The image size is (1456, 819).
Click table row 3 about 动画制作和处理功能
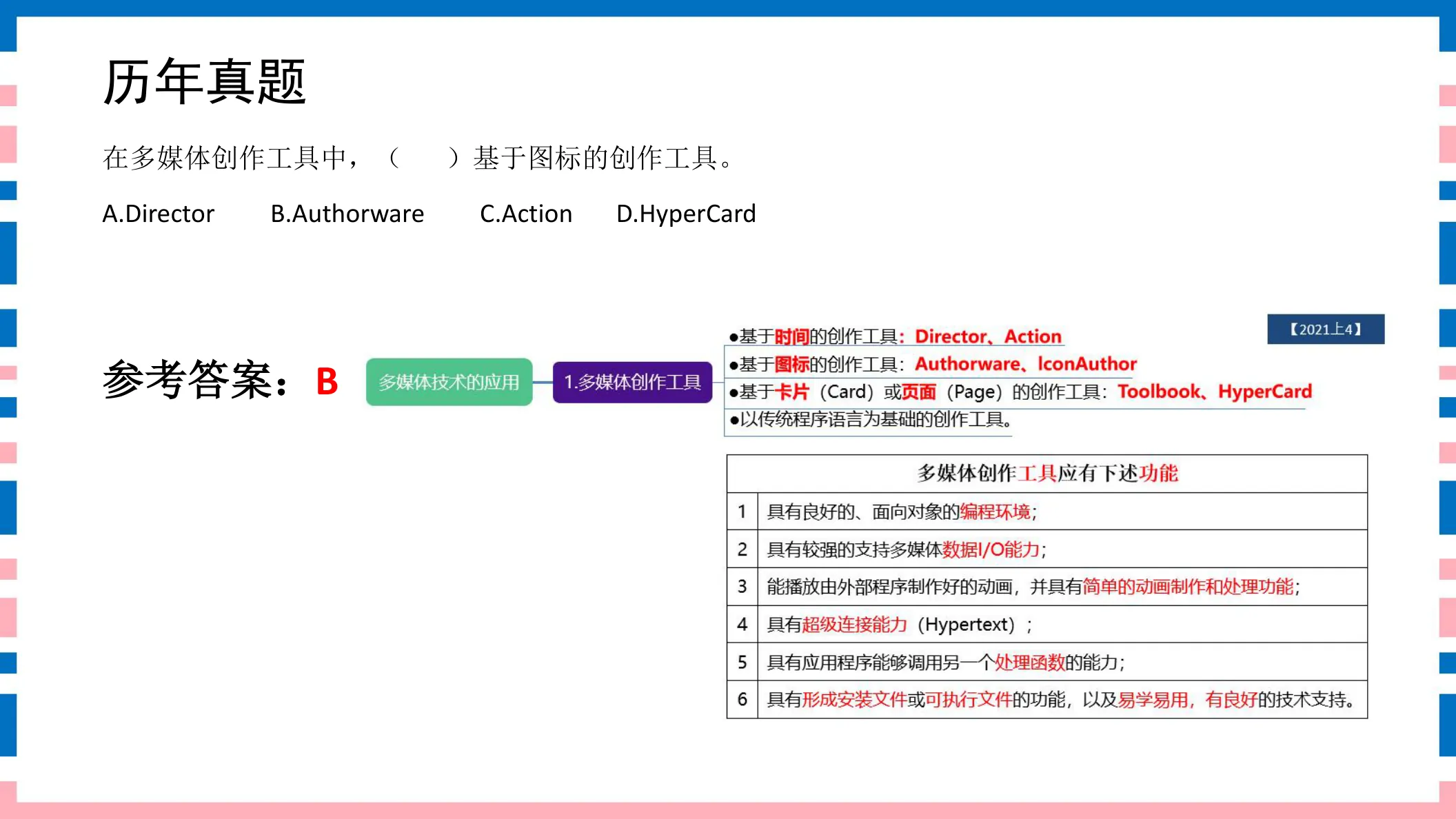[1047, 587]
